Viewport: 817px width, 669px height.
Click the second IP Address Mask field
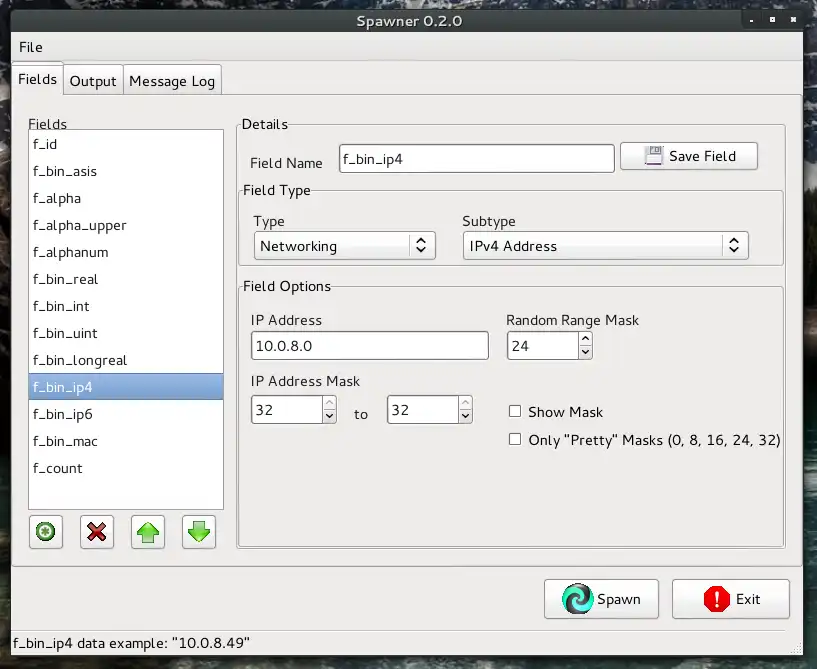(423, 410)
